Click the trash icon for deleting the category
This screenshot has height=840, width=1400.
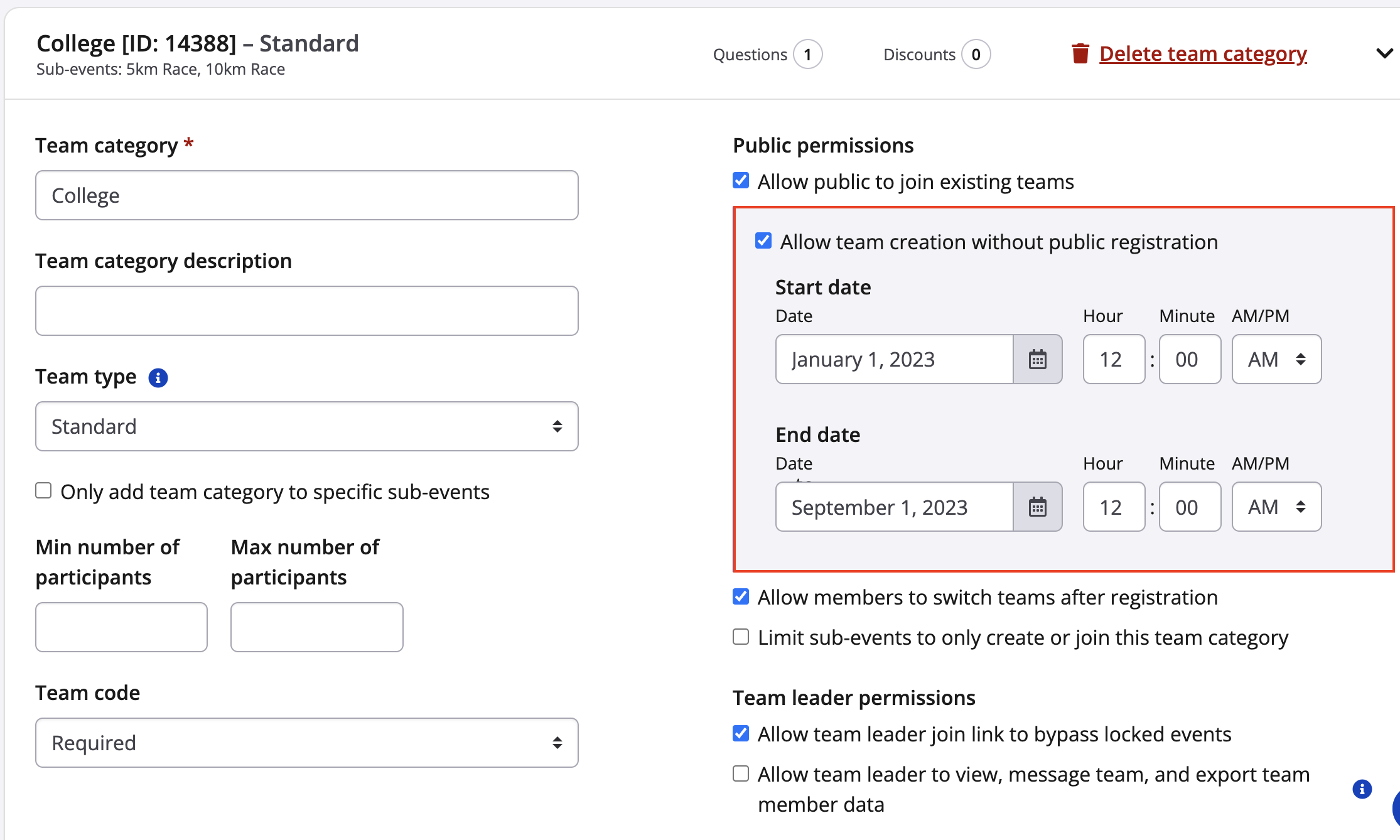[1080, 54]
